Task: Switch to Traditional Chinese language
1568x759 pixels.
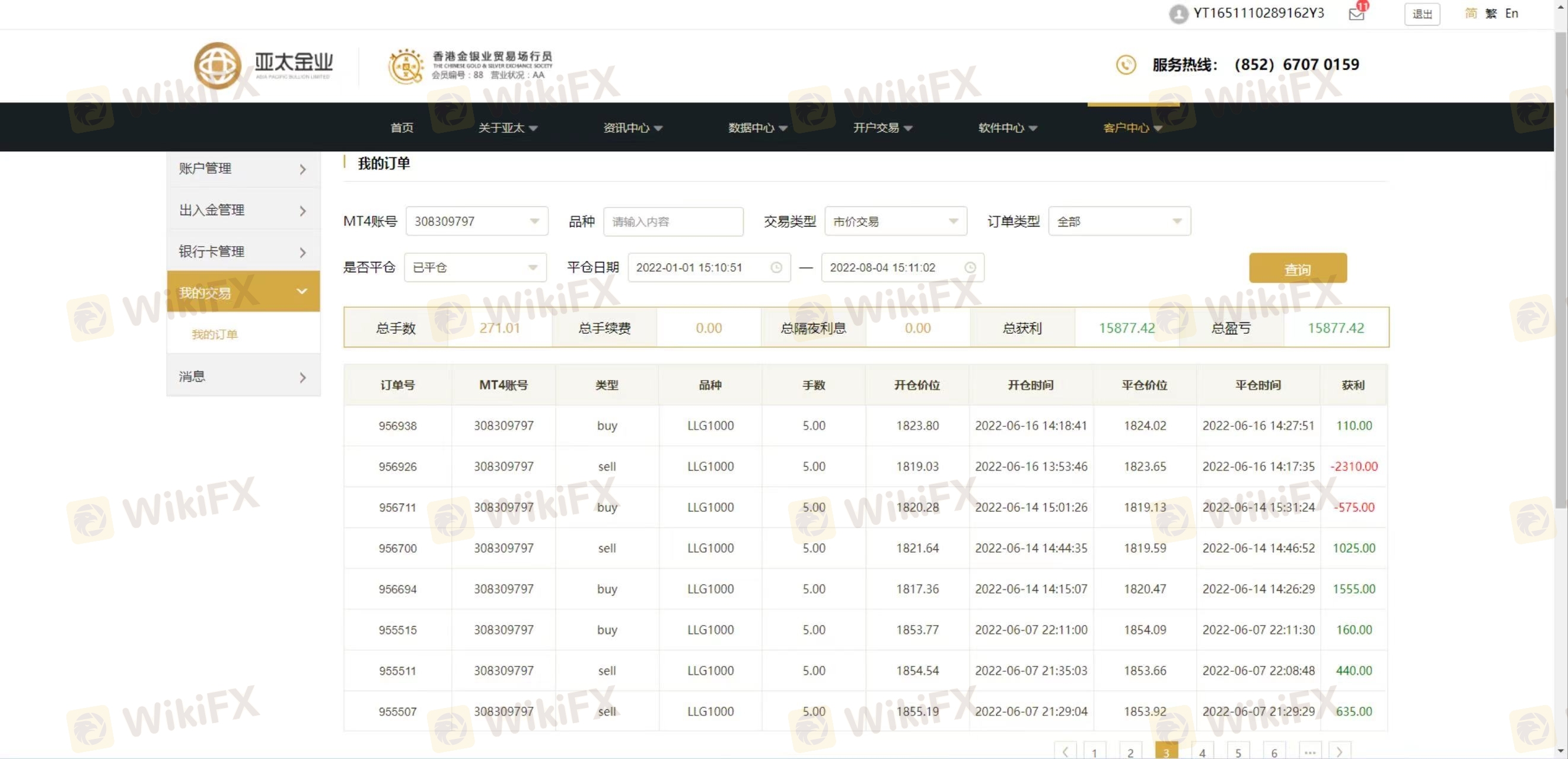Action: pyautogui.click(x=1491, y=14)
